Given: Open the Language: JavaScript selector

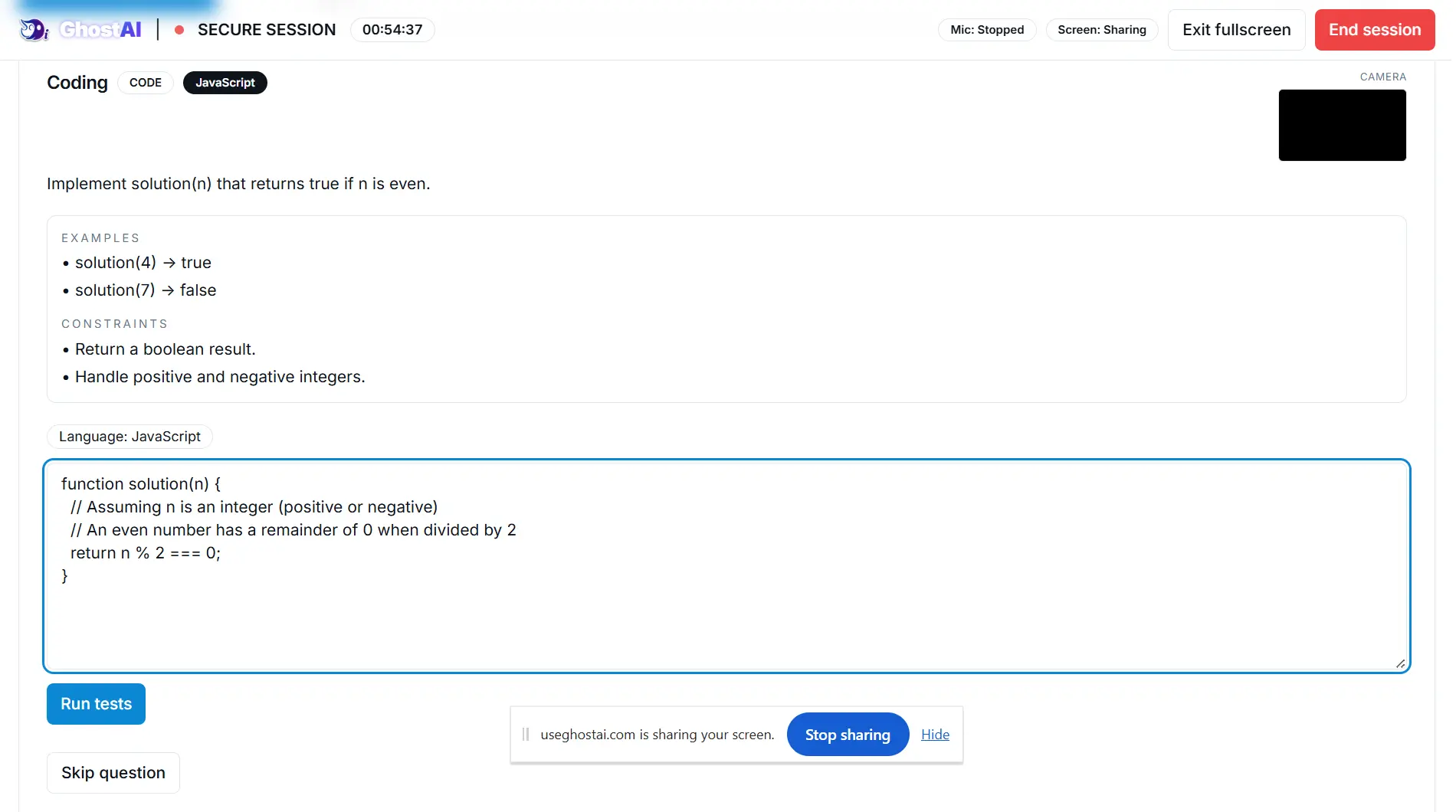Looking at the screenshot, I should click(x=130, y=437).
